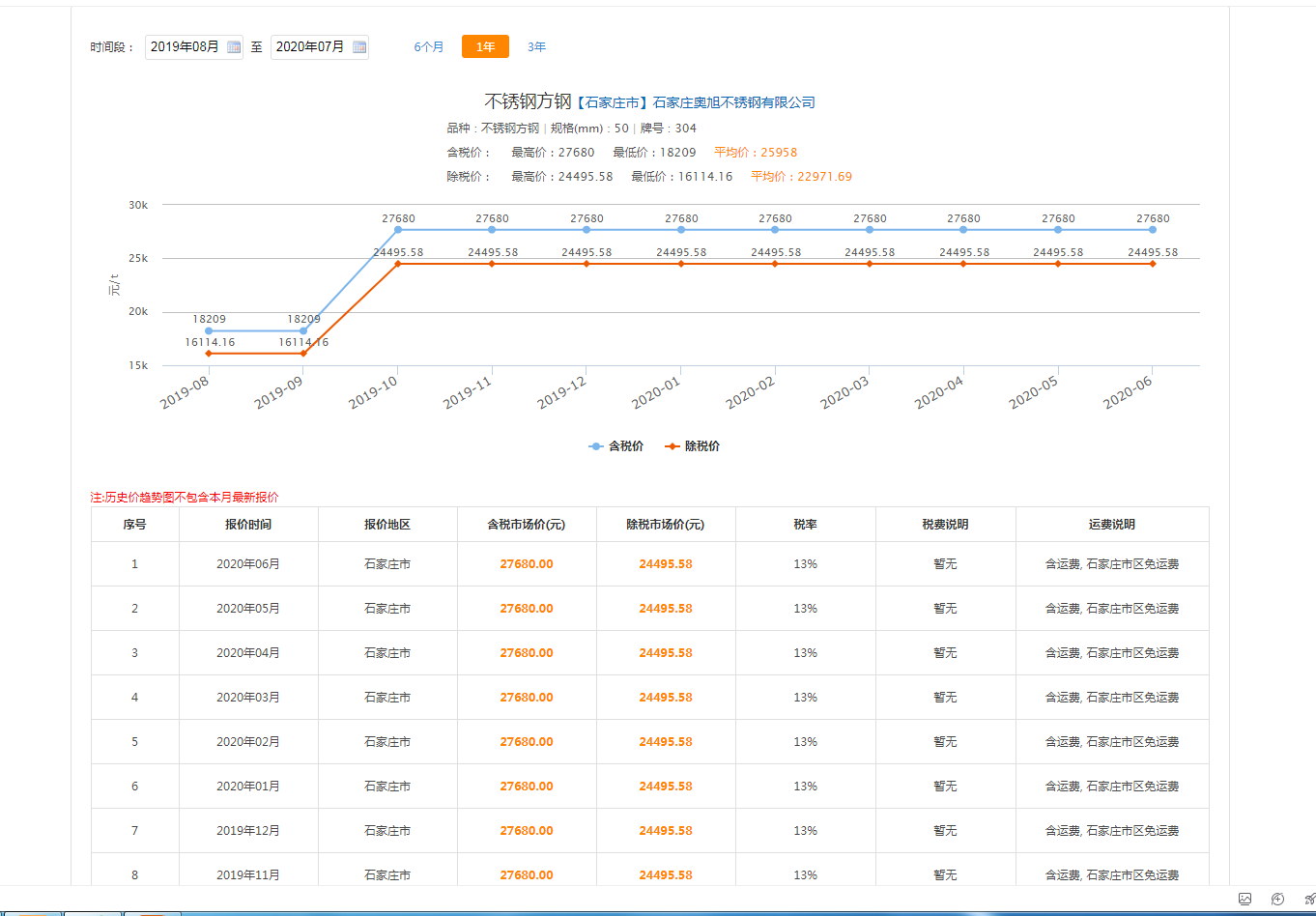Open calendar picker for end date 2020年07月

359,46
